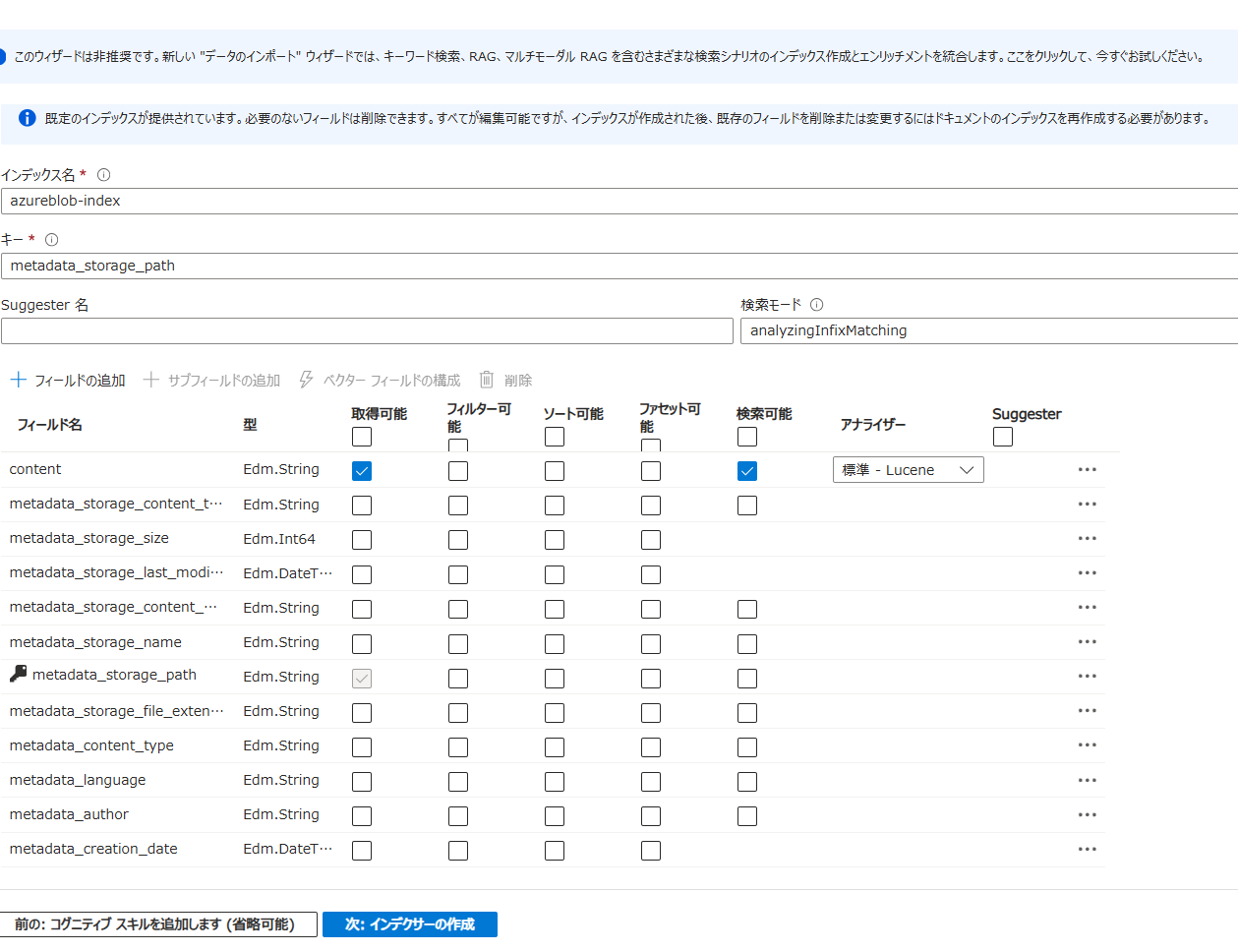Click 前: コグニティブ スキルを追加します button
Screen dimensions: 1238x952
pyautogui.click(x=157, y=924)
